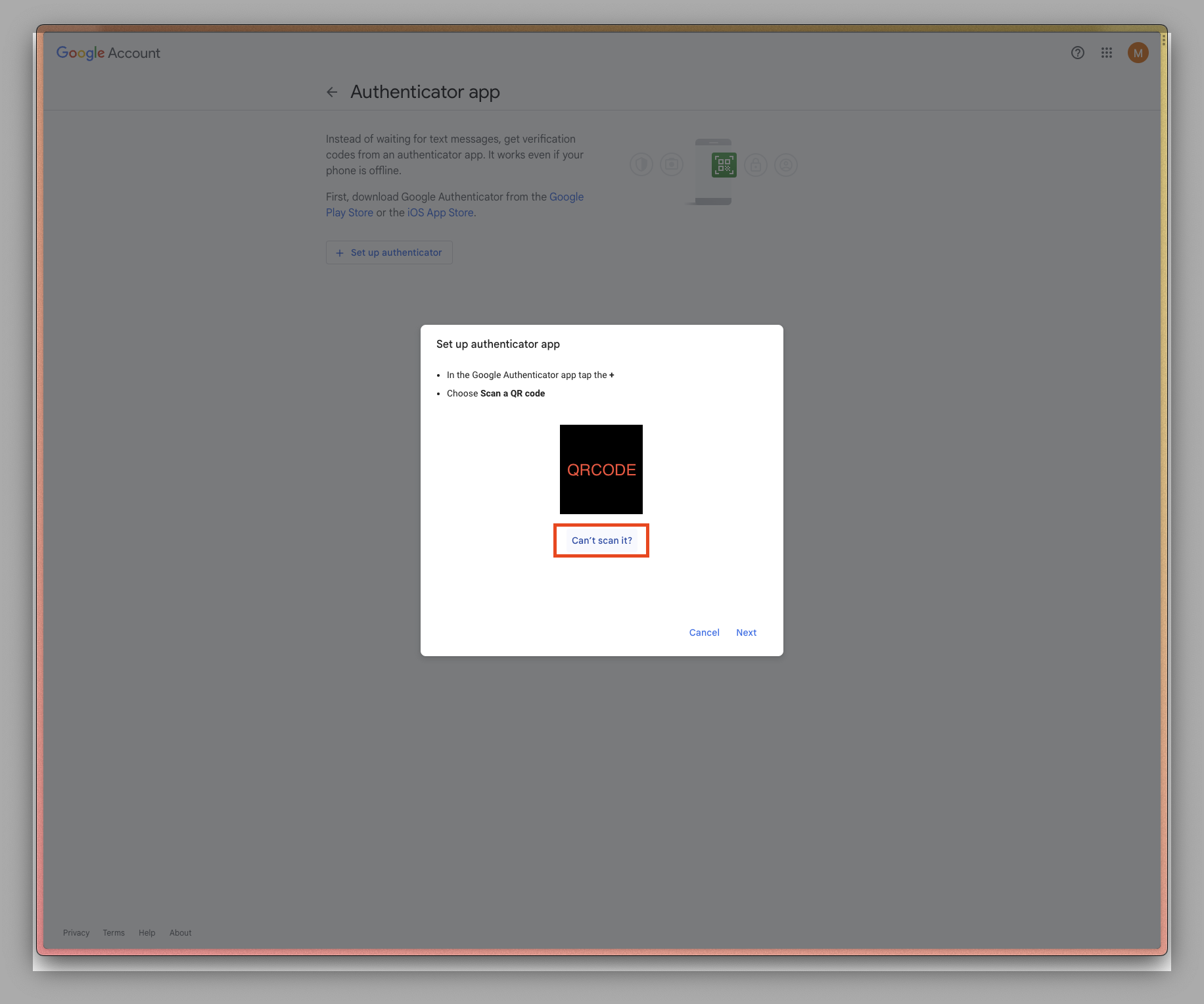This screenshot has width=1204, height=1004.
Task: Click the Set up authenticator app dialog title
Action: 498,344
